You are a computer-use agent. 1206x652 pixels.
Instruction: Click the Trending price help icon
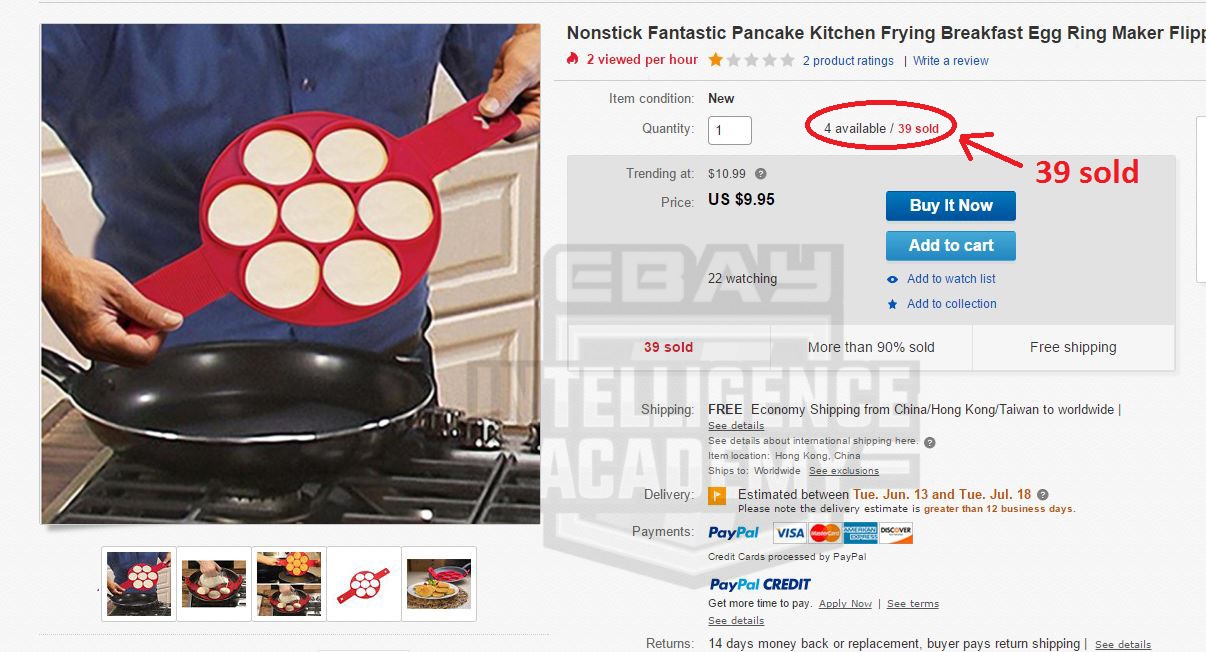pyautogui.click(x=761, y=174)
